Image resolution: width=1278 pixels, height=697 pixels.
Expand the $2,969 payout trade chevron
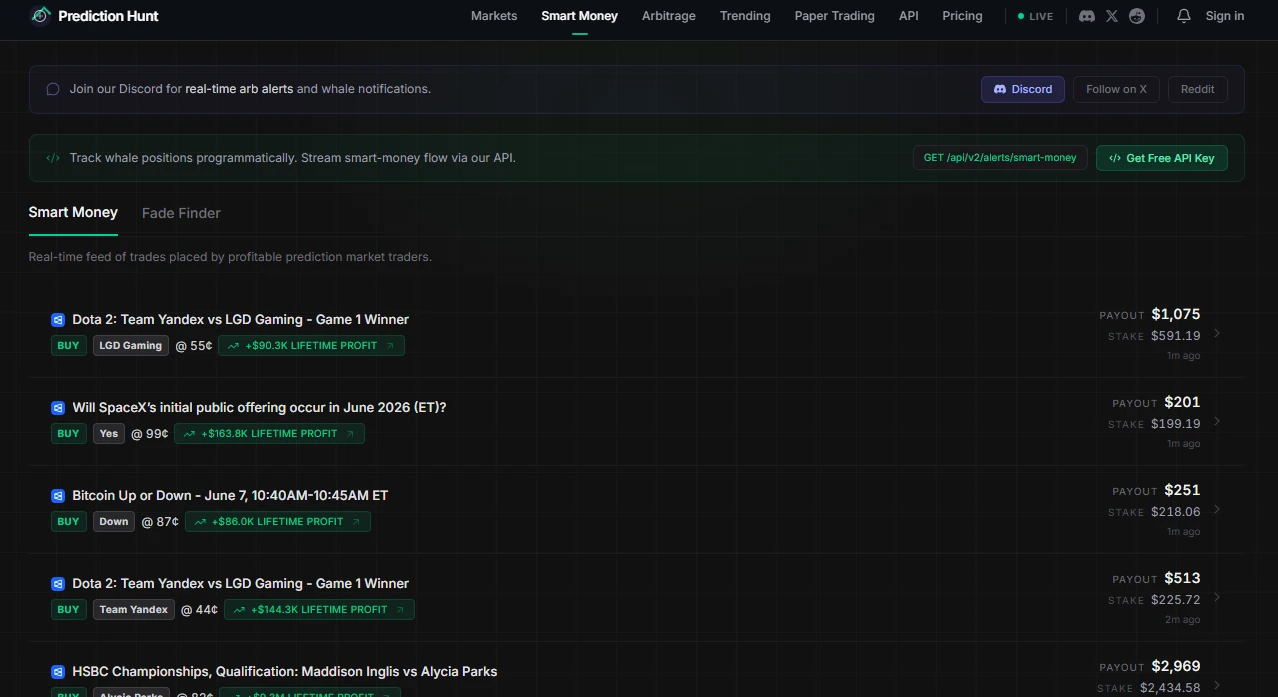1217,685
